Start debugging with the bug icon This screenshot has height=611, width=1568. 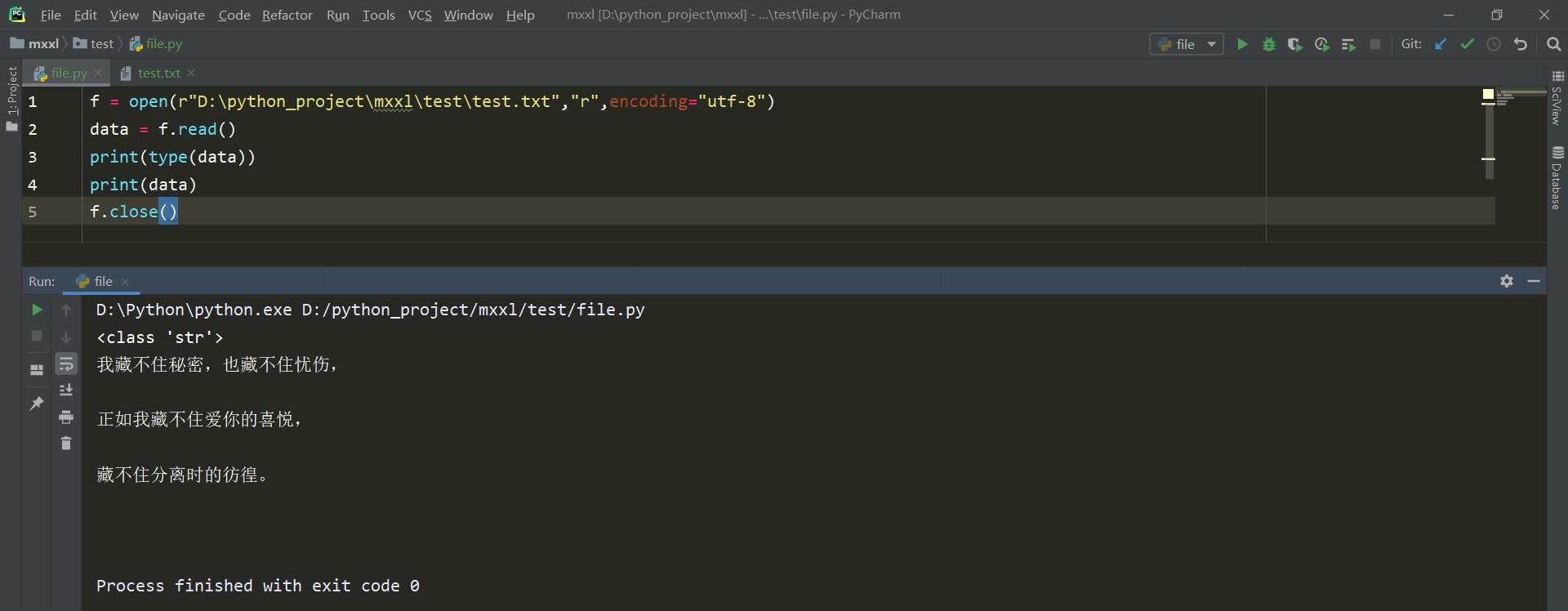pos(1269,44)
